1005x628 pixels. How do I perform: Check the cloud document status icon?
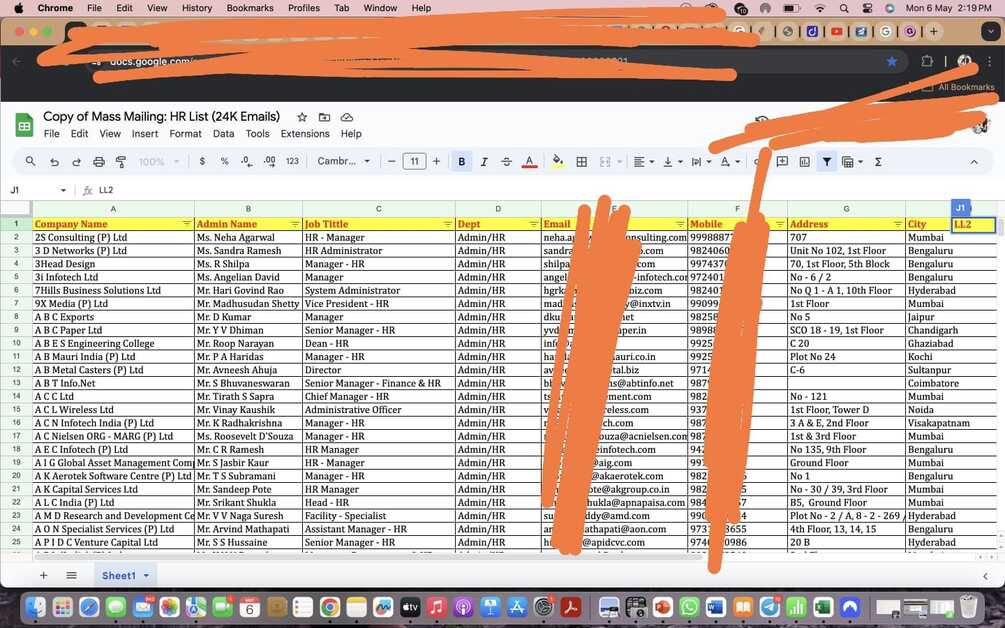tap(347, 117)
